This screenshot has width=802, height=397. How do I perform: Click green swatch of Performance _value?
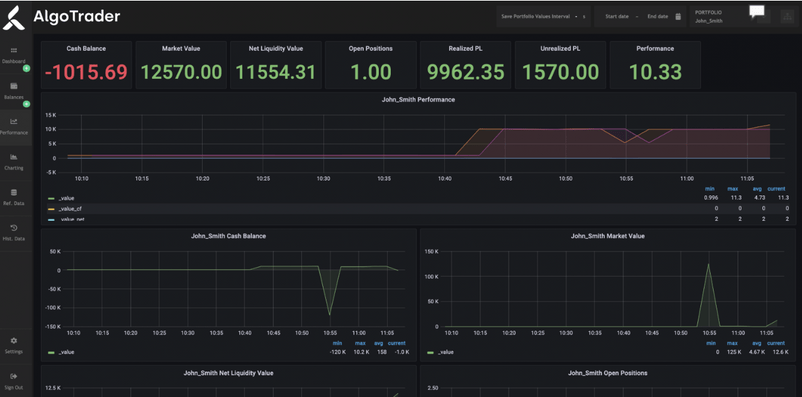click(x=51, y=198)
